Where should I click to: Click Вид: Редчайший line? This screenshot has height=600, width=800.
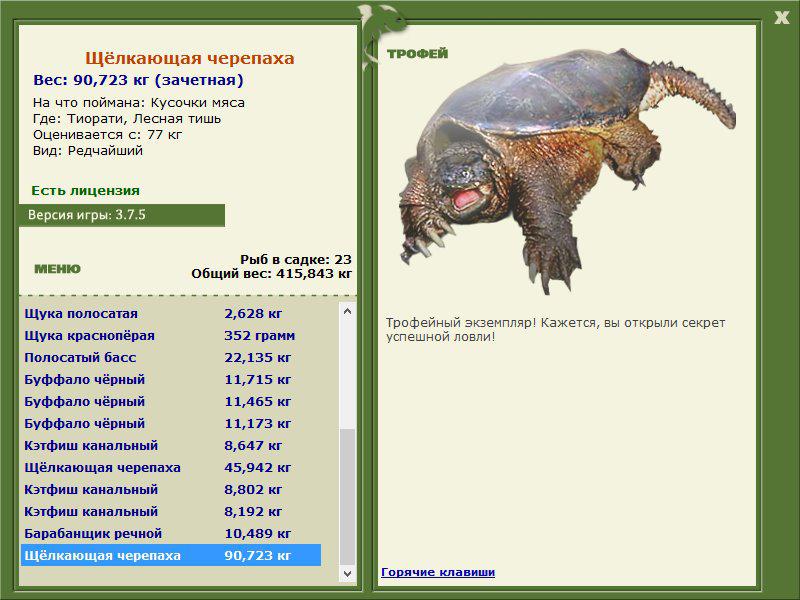click(88, 151)
